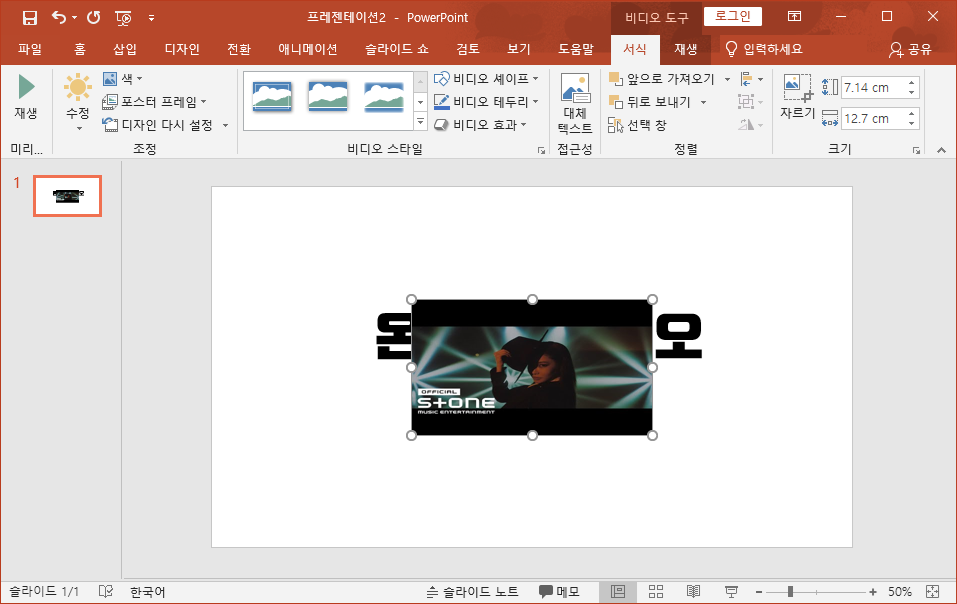Open the 비디오 스타일 dialog launcher

click(541, 150)
